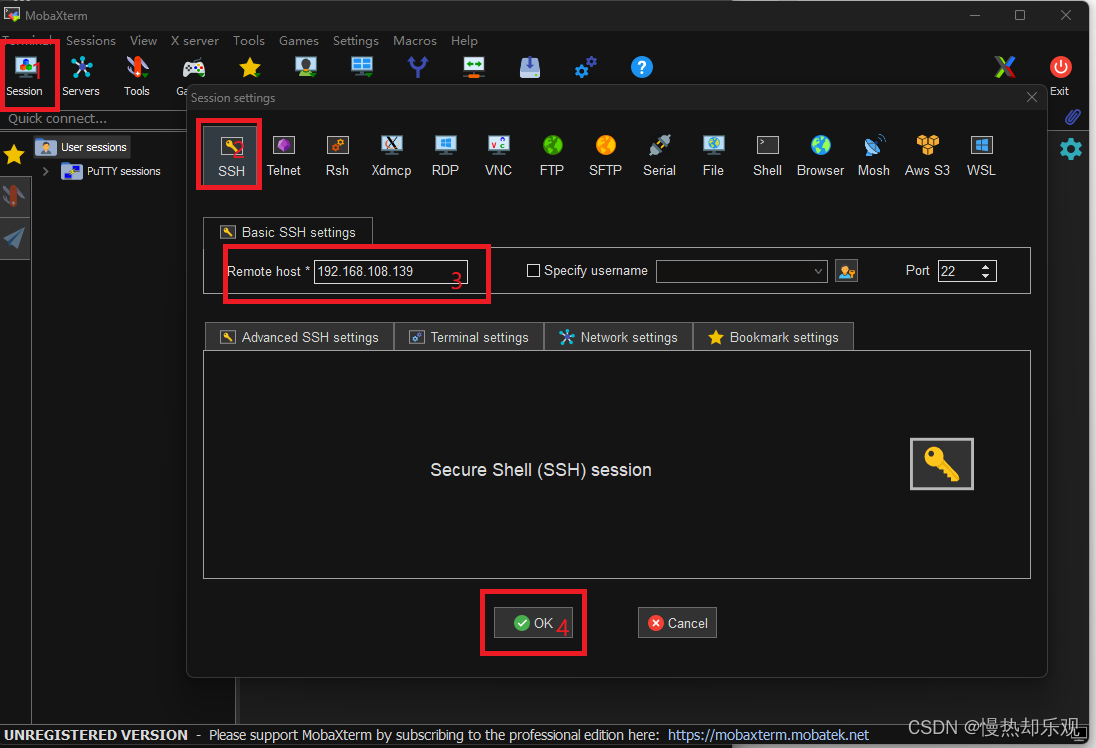Open the Tools menu

tap(249, 41)
